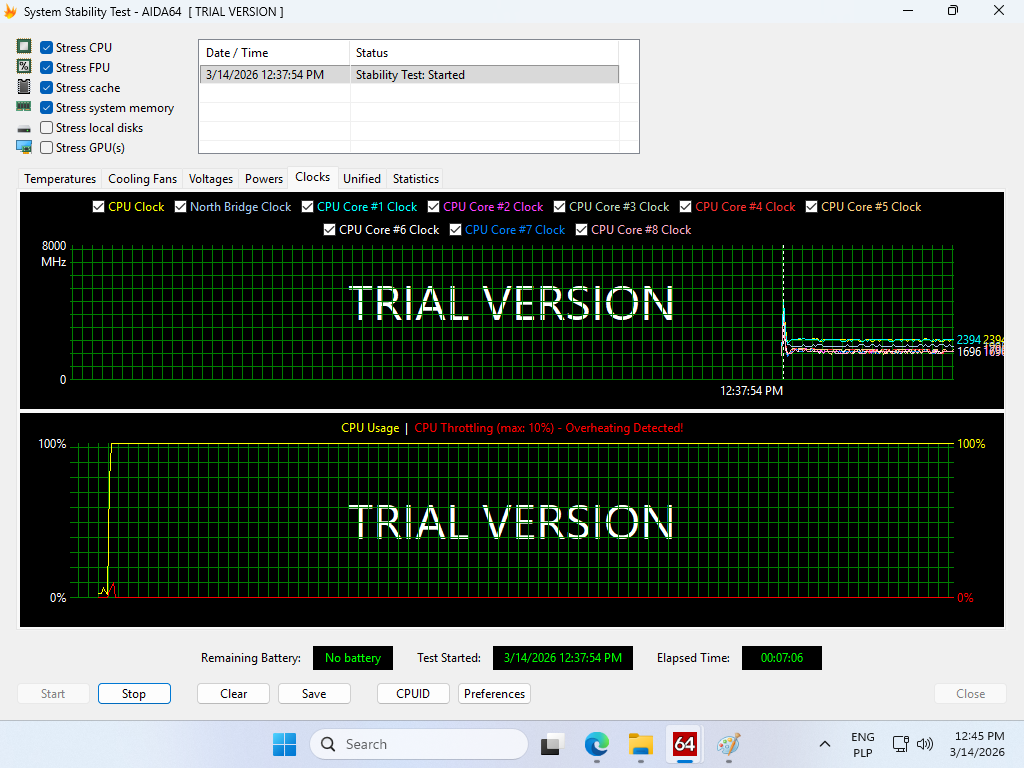Open the clock and date flyout

977,744
